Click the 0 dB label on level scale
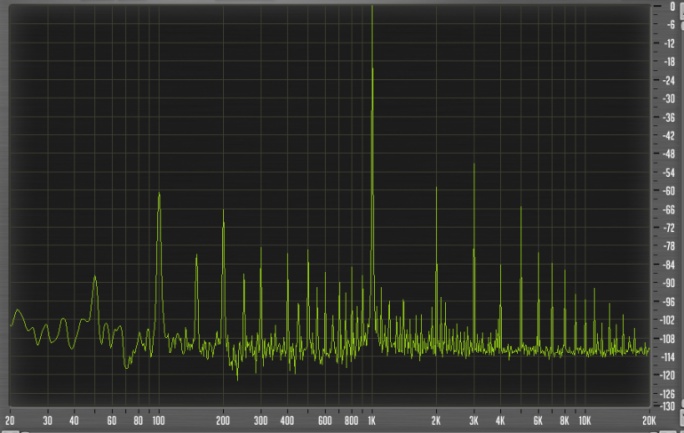684x433 pixels. 672,6
